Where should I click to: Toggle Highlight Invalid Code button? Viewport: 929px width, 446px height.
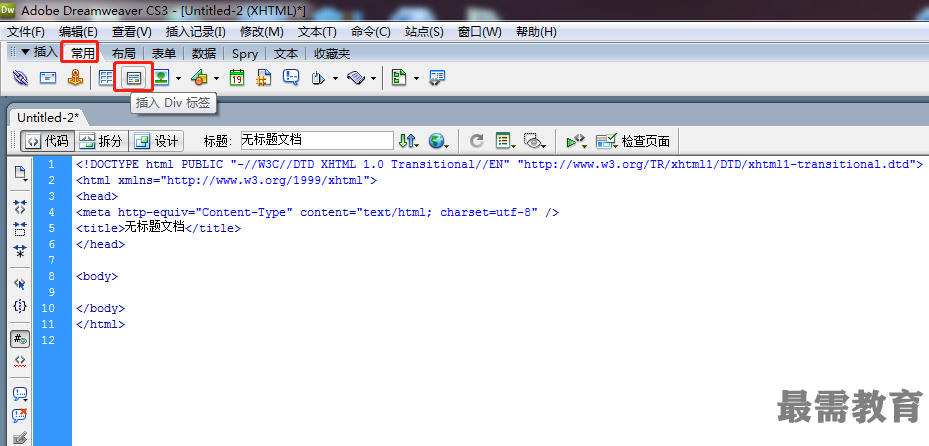pyautogui.click(x=20, y=361)
